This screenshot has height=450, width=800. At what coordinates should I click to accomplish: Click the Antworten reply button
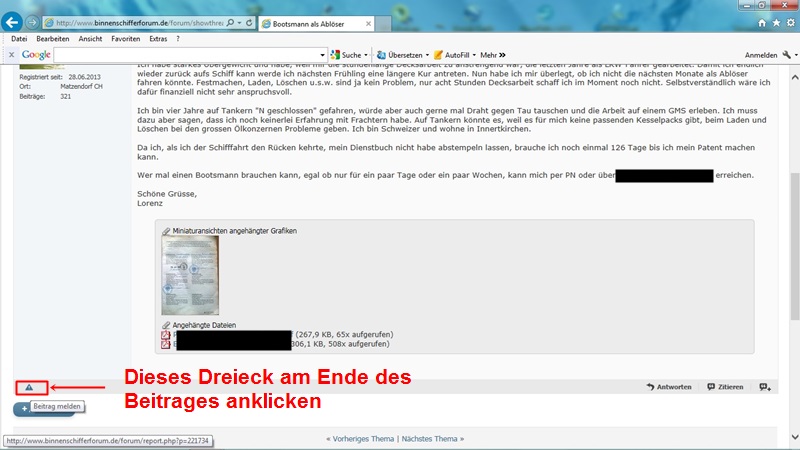coord(670,387)
